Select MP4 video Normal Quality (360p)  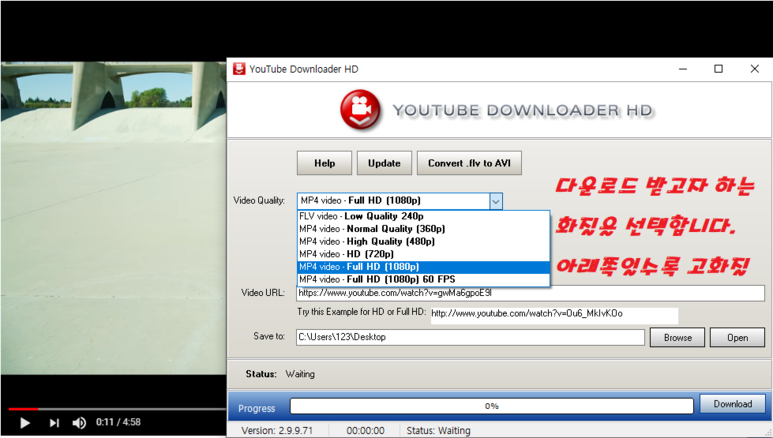coord(423,229)
